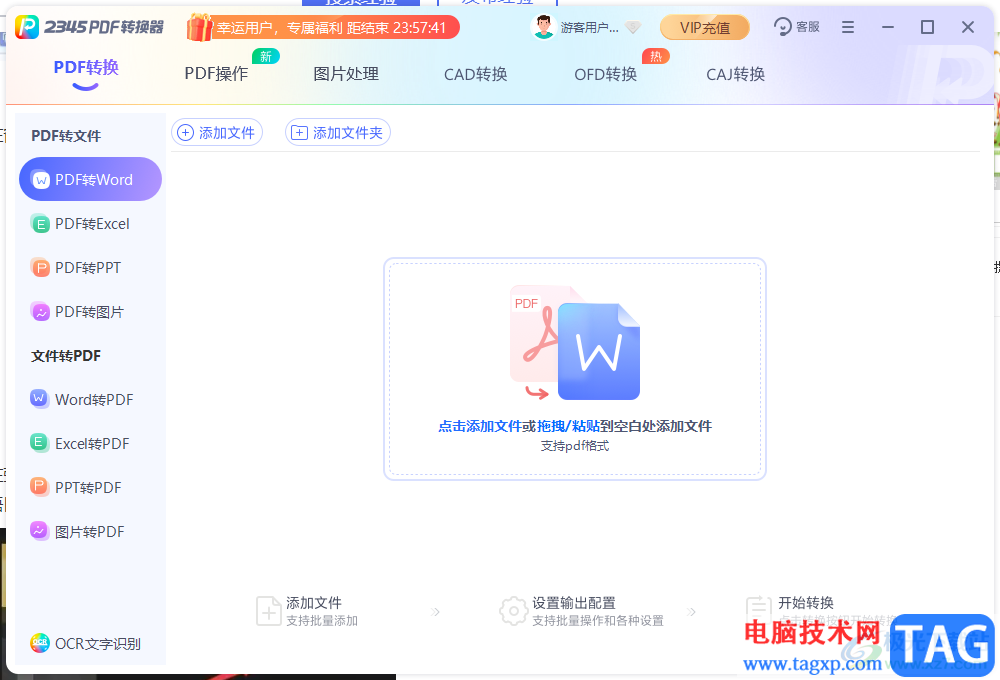Image resolution: width=1000 pixels, height=680 pixels.
Task: Select PDF转图片 in the sidebar
Action: (x=91, y=312)
